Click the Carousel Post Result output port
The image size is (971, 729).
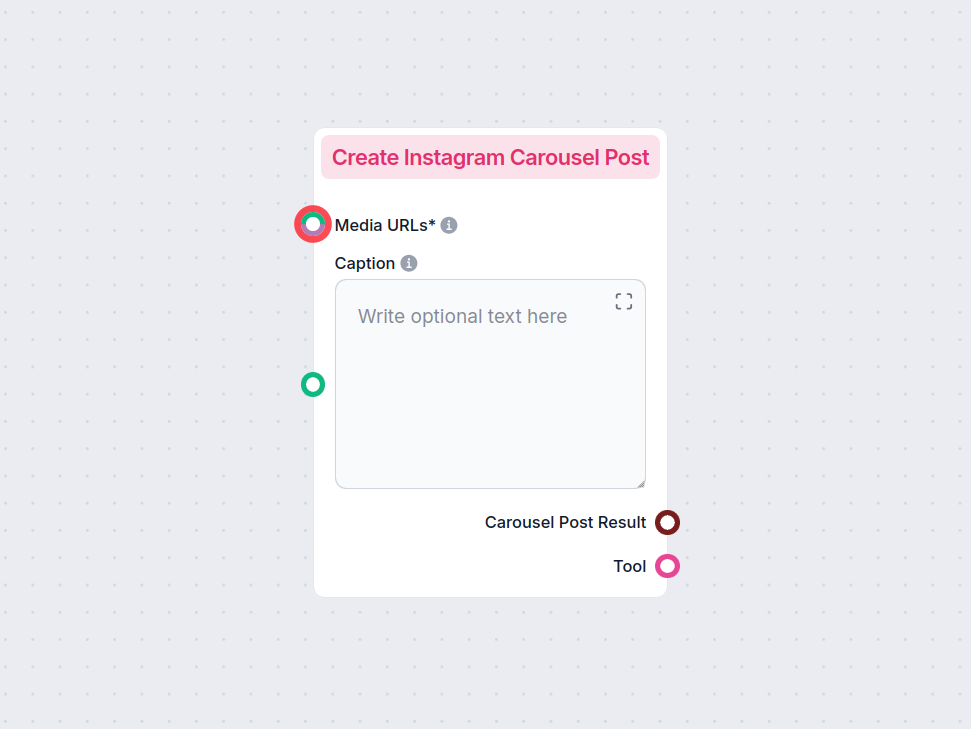669,522
